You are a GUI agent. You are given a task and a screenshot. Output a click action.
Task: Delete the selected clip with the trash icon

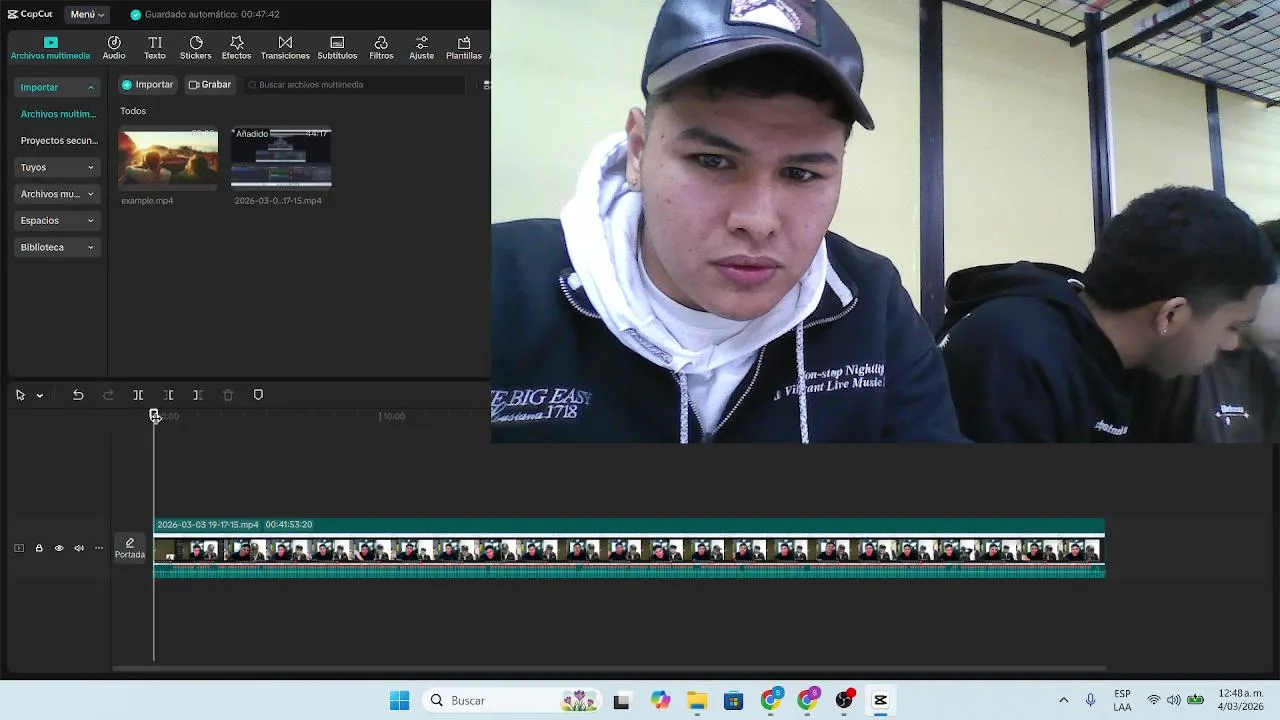(228, 395)
